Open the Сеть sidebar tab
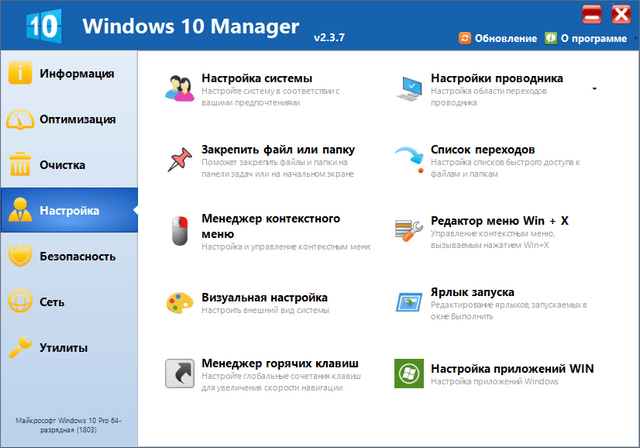640x448 pixels. [67, 302]
